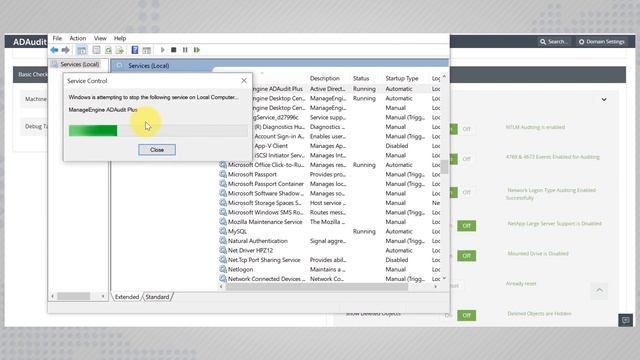Click the Service Control progress bar
The width and height of the screenshot is (640, 360).
158,131
